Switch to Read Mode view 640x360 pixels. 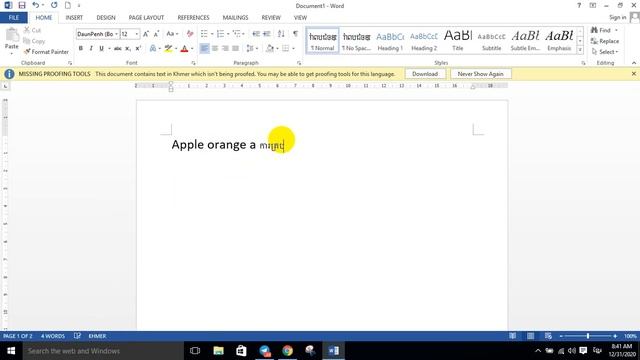pyautogui.click(x=512, y=336)
